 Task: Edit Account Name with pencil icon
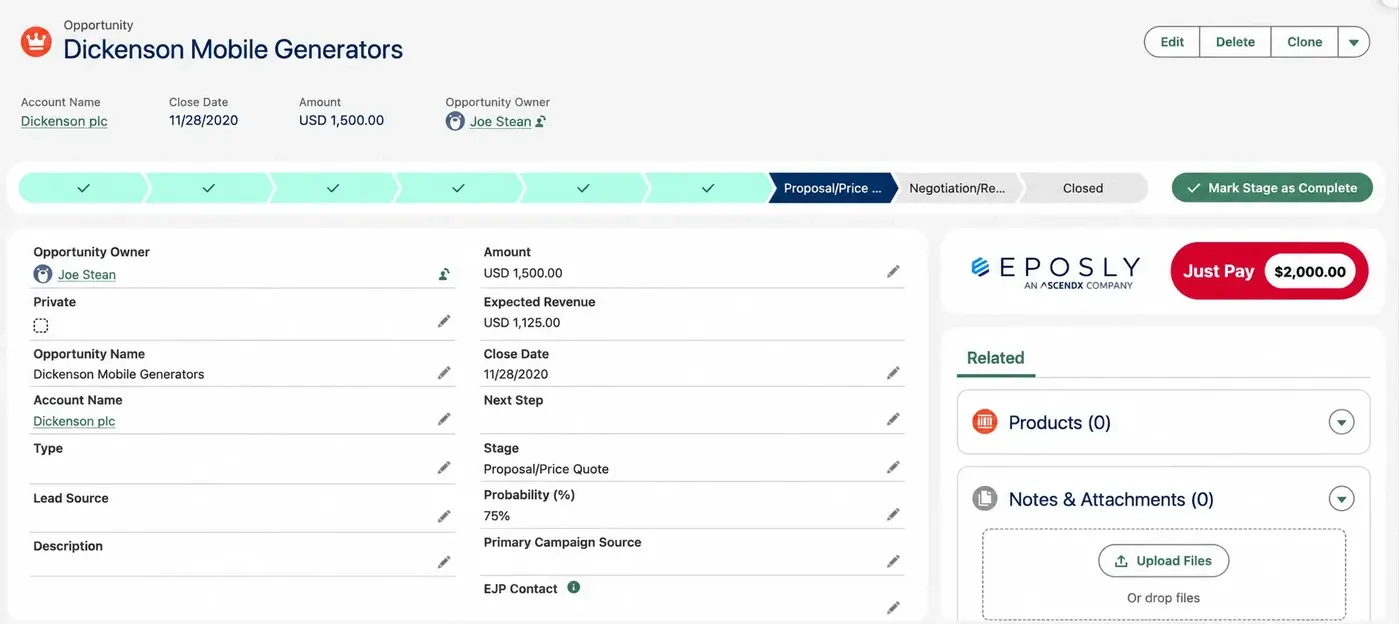(444, 419)
